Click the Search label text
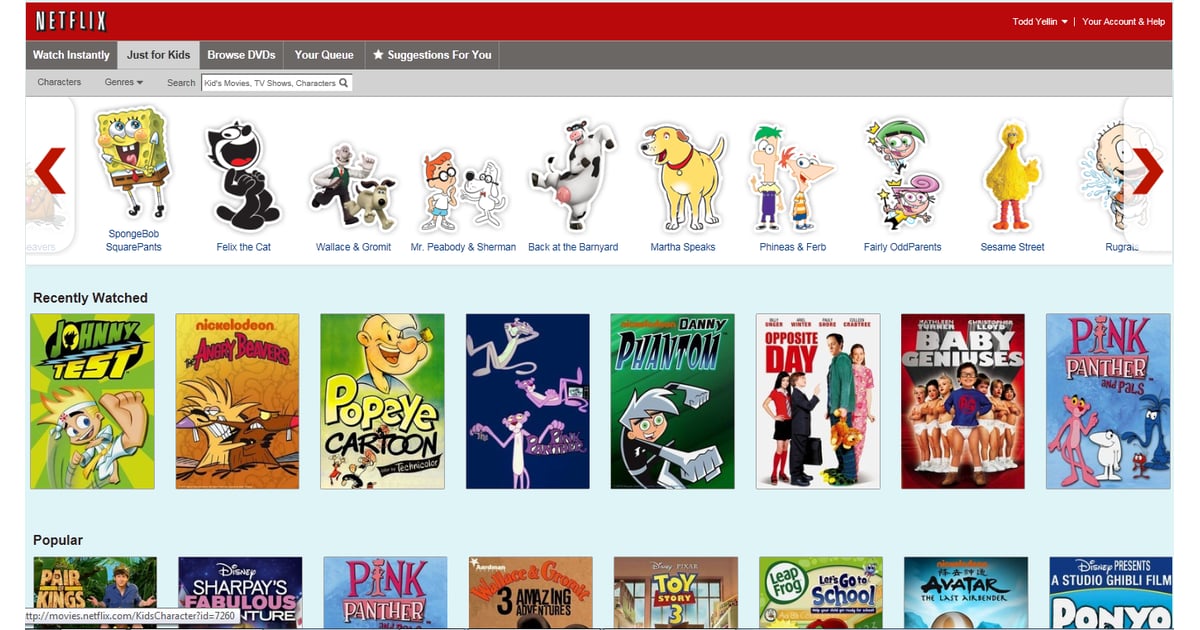 coord(181,83)
